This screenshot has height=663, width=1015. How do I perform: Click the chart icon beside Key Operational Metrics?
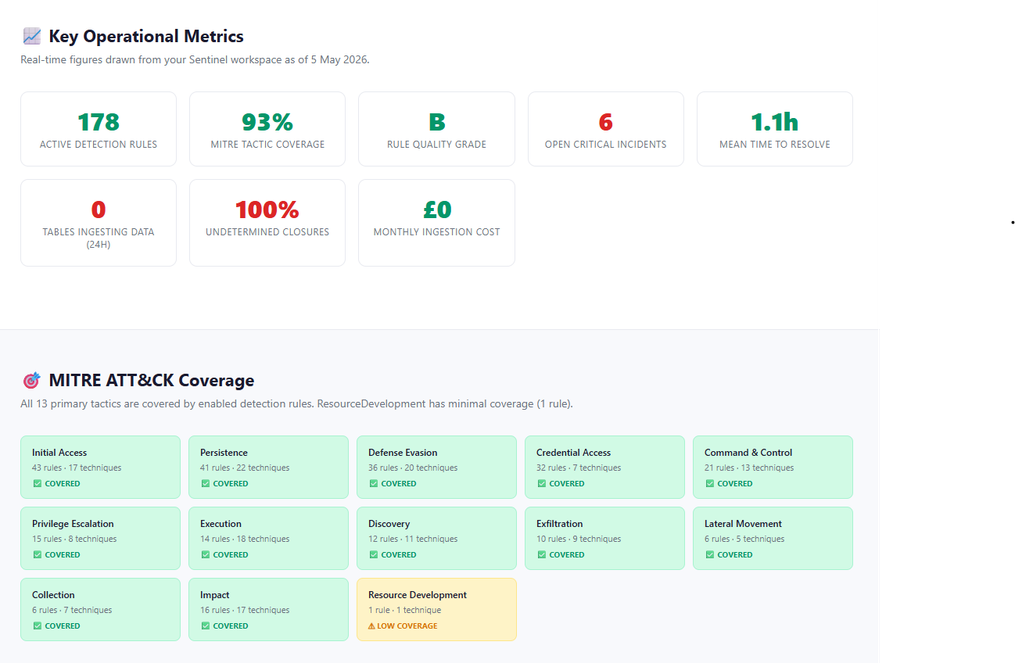[x=32, y=36]
